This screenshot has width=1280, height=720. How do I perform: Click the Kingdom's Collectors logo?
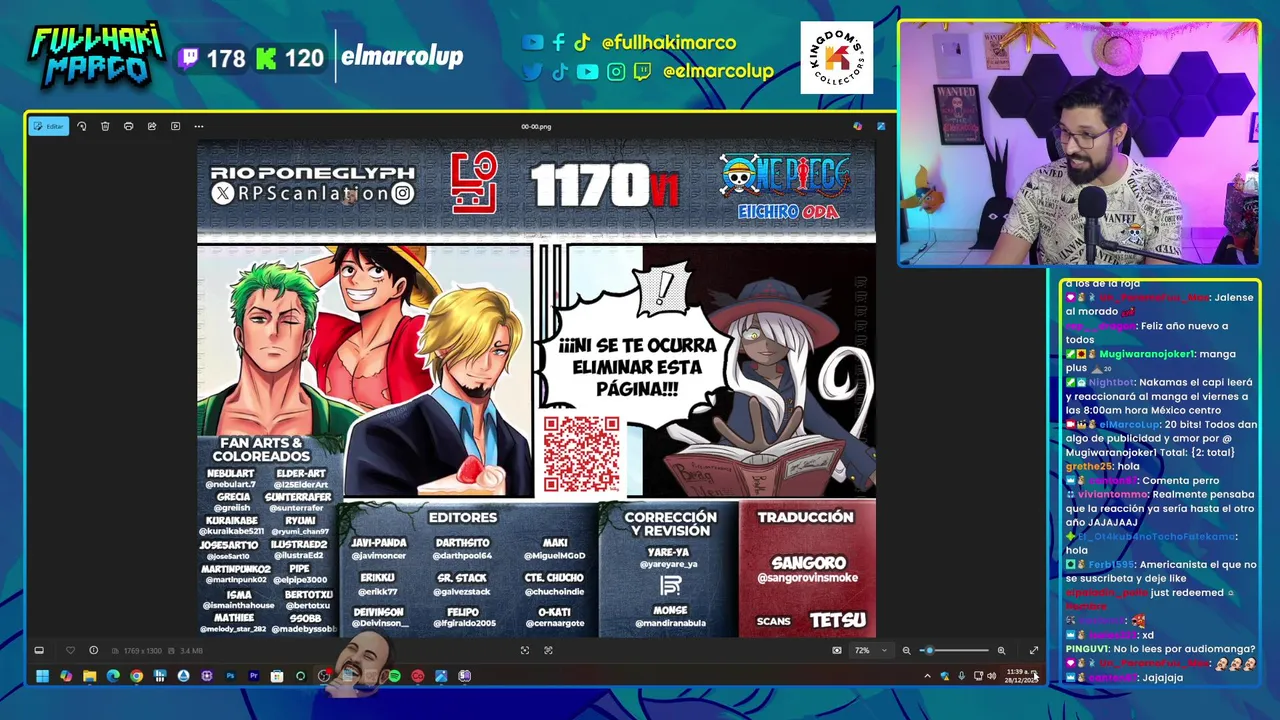[837, 58]
